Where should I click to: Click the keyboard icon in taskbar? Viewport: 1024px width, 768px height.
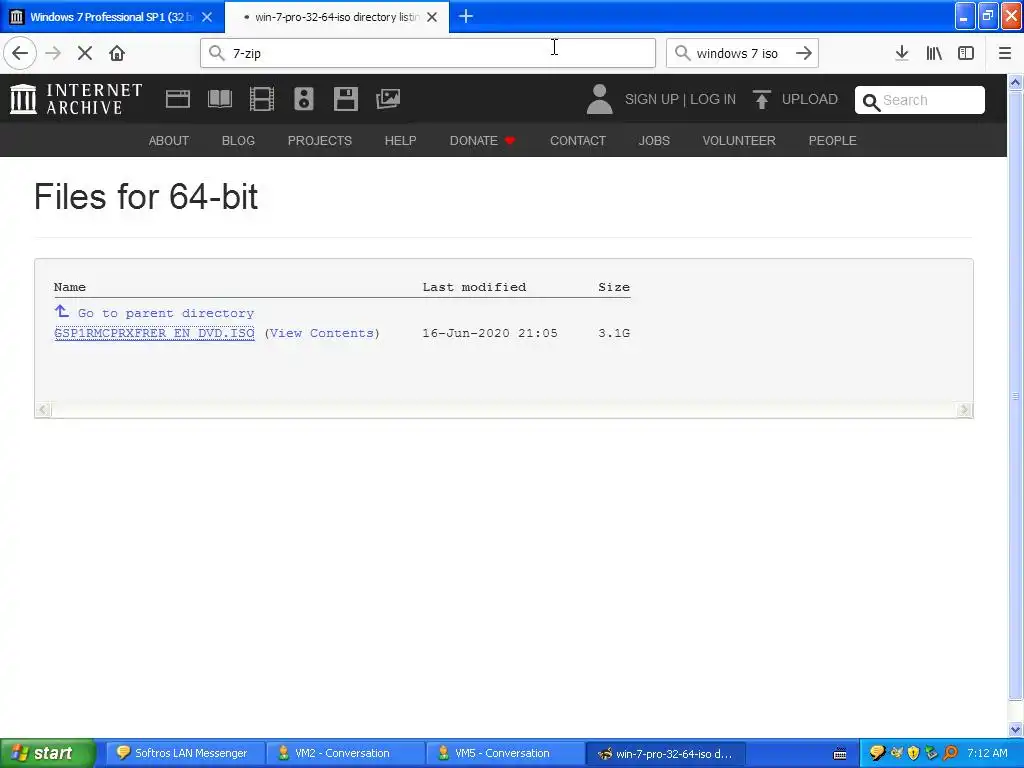coord(840,754)
